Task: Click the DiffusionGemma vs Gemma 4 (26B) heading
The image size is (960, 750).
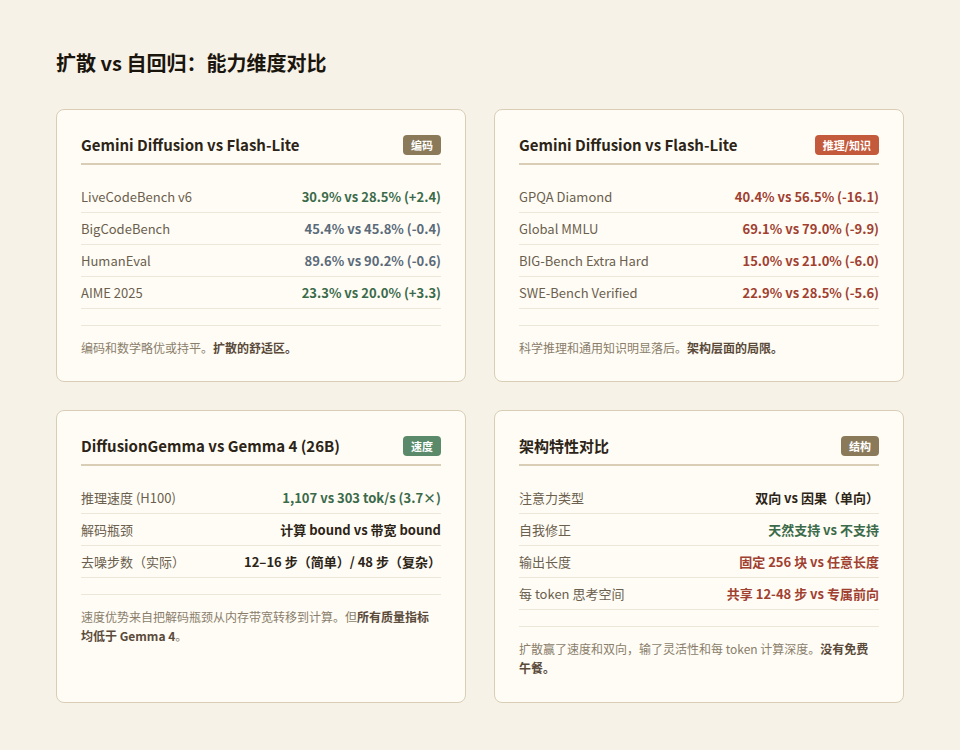Action: pyautogui.click(x=210, y=446)
